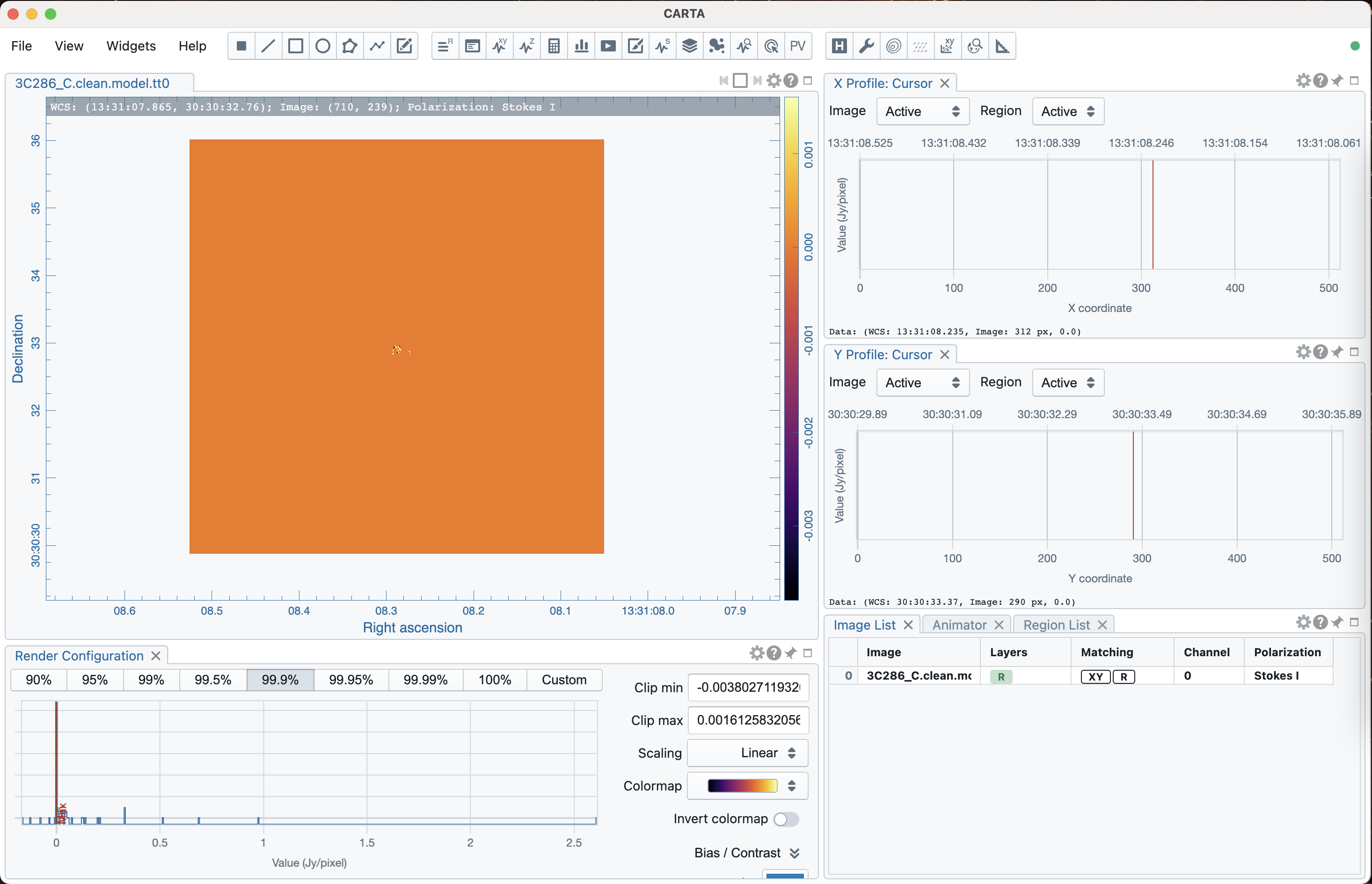The height and width of the screenshot is (884, 1372).
Task: Click the Clip min input field
Action: pyautogui.click(x=748, y=688)
